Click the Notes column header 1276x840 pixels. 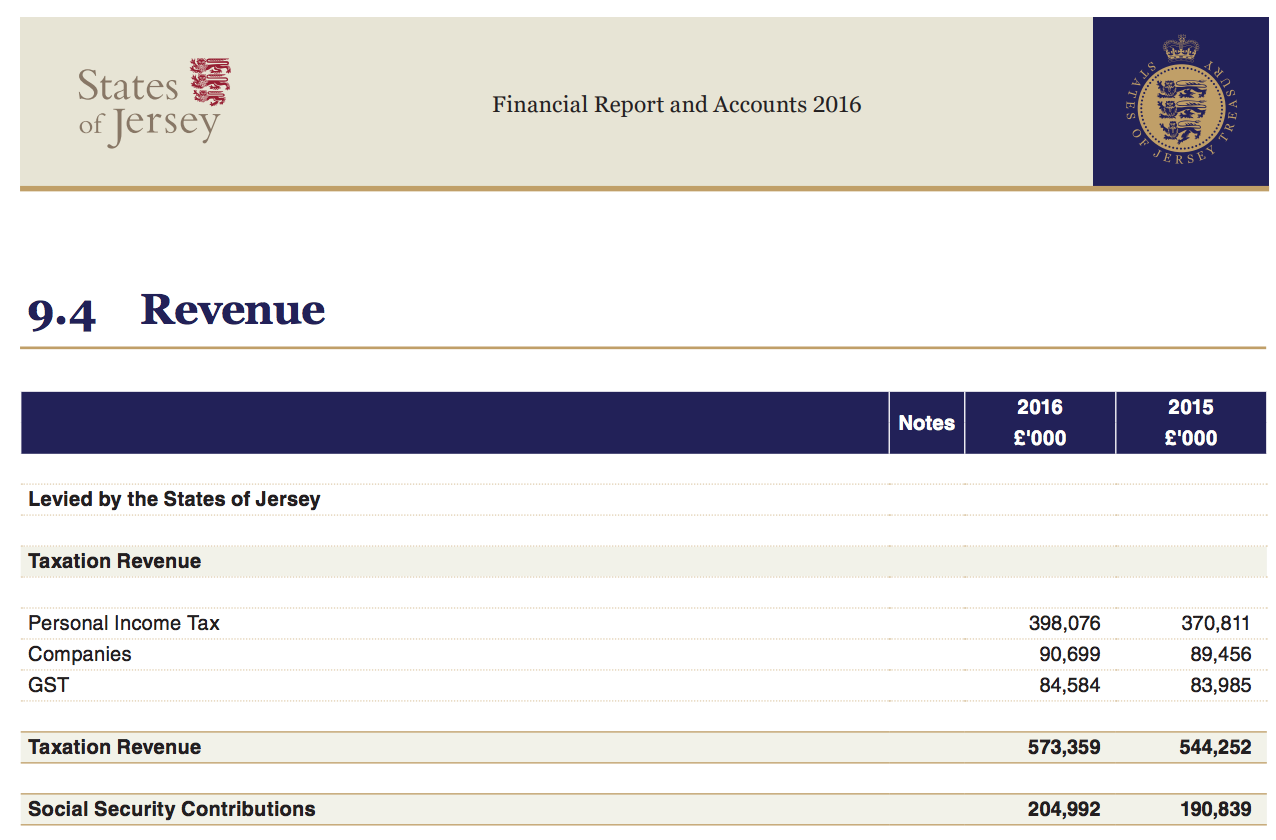(926, 423)
